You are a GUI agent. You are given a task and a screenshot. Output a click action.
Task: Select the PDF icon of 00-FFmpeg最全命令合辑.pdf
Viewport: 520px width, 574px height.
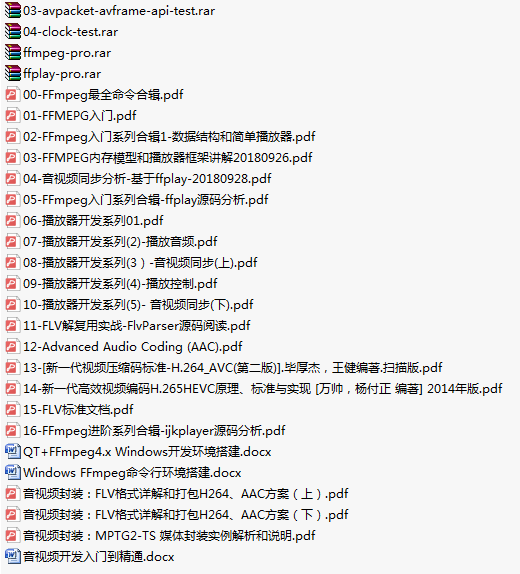tap(12, 94)
